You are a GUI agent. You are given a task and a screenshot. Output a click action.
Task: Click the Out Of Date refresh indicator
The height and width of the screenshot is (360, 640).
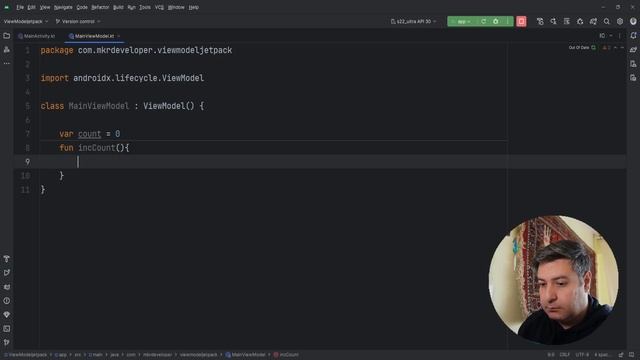click(x=582, y=48)
